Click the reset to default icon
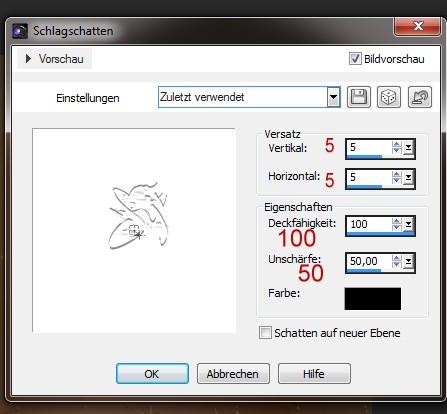 (420, 97)
